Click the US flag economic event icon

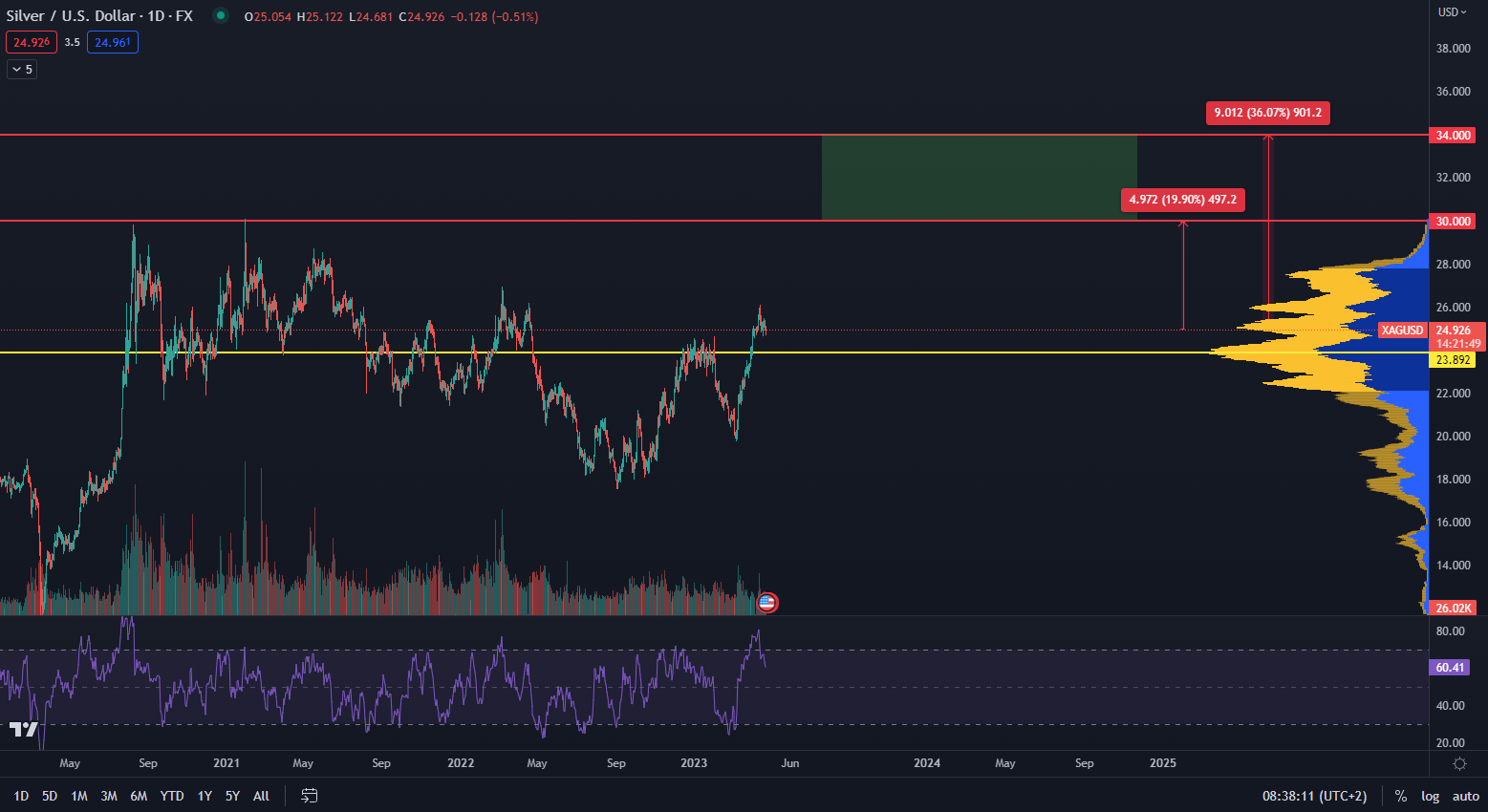766,603
